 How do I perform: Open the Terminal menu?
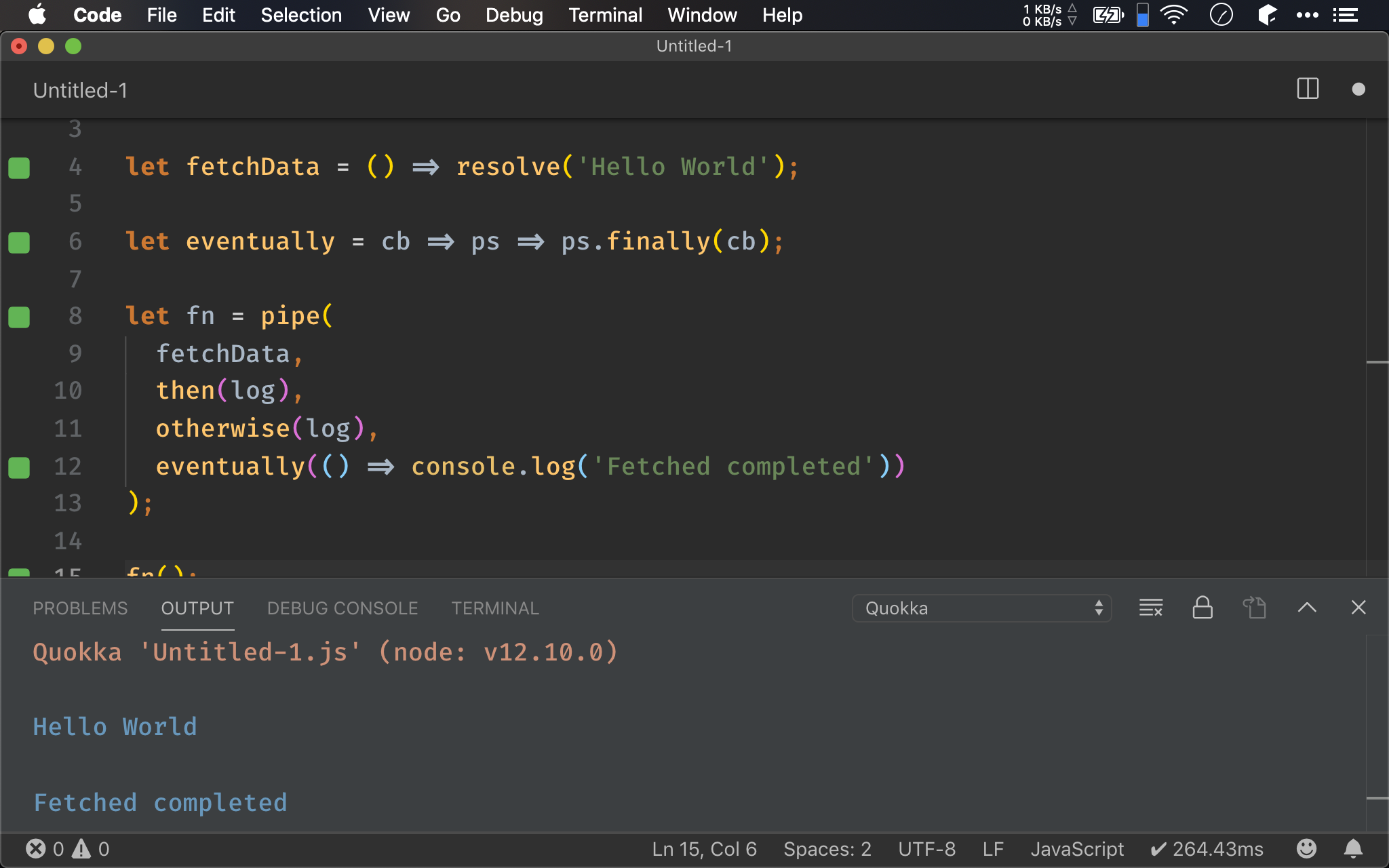[x=605, y=14]
